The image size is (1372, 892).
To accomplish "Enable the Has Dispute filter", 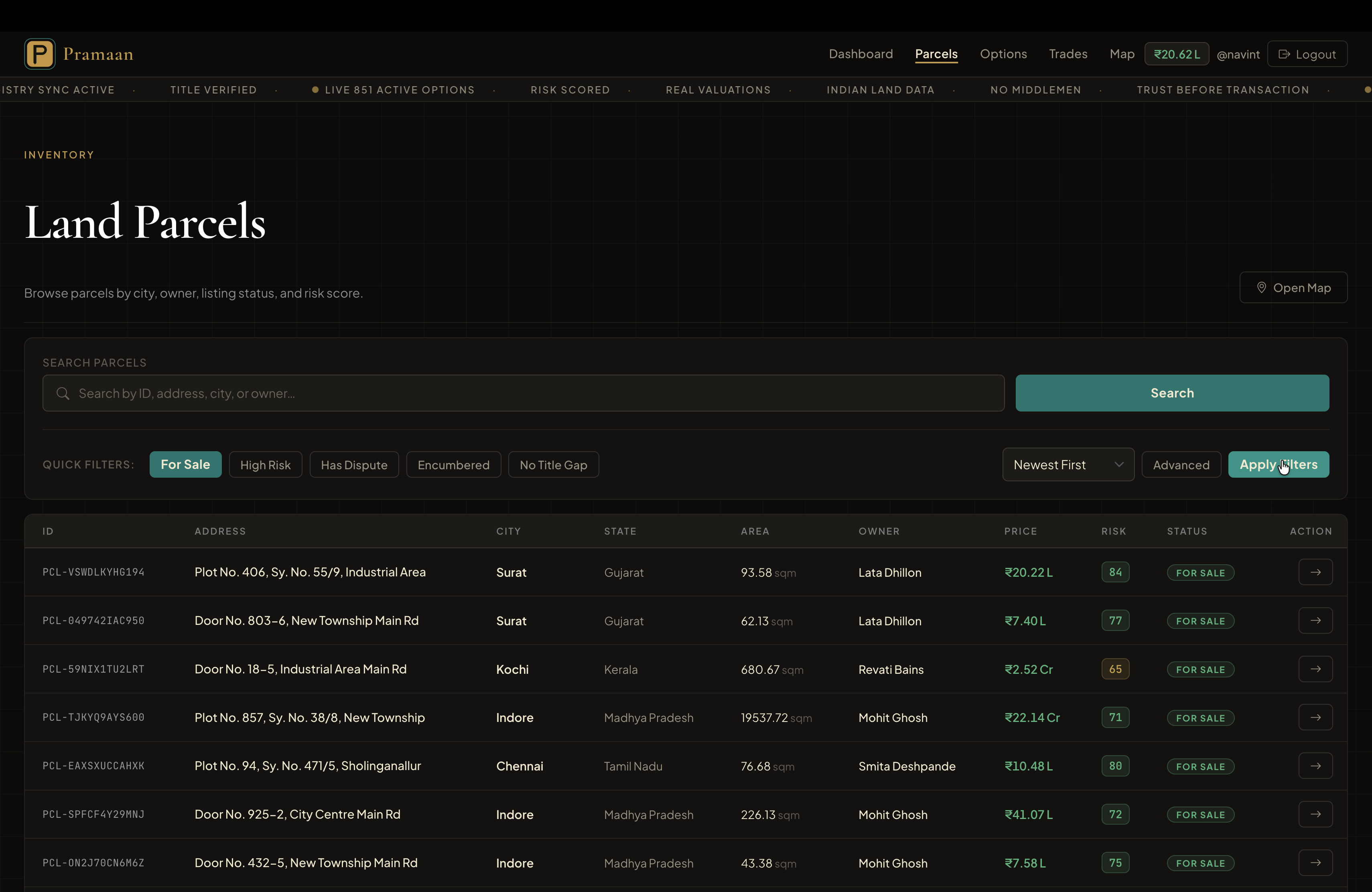I will coord(354,464).
